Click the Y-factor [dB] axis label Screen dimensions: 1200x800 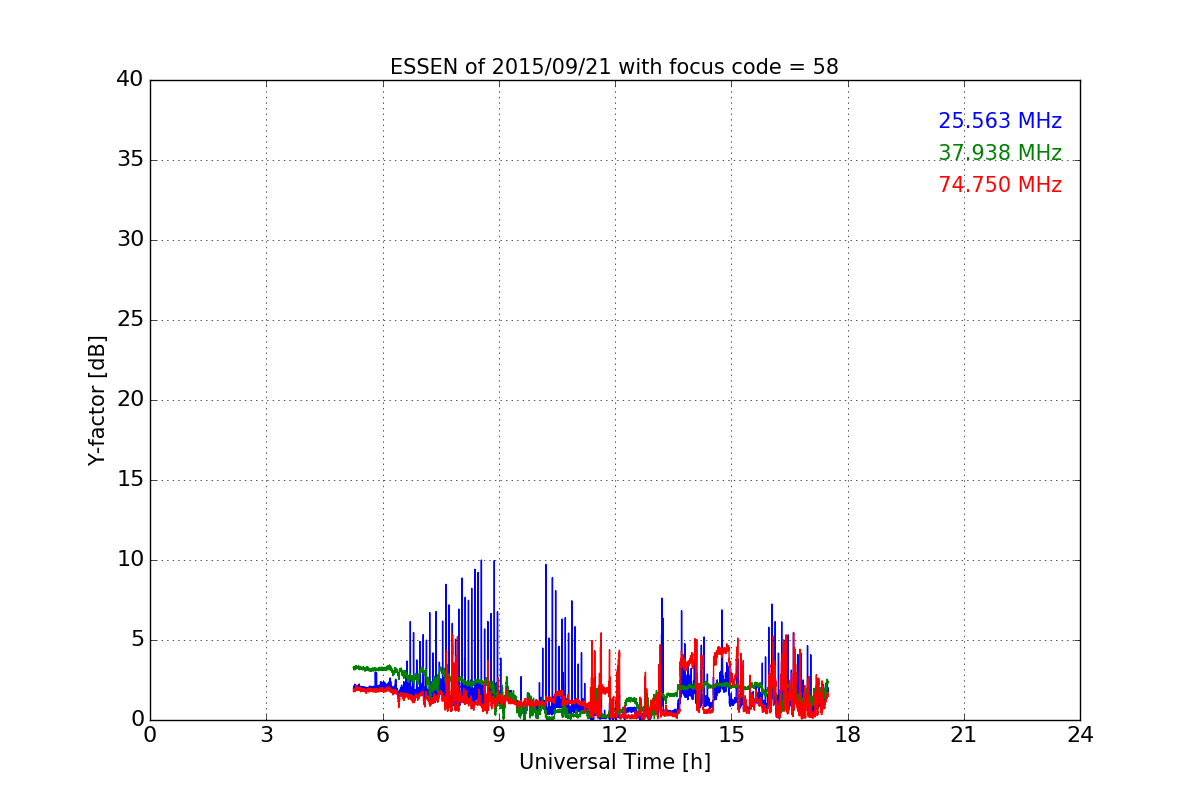(97, 400)
